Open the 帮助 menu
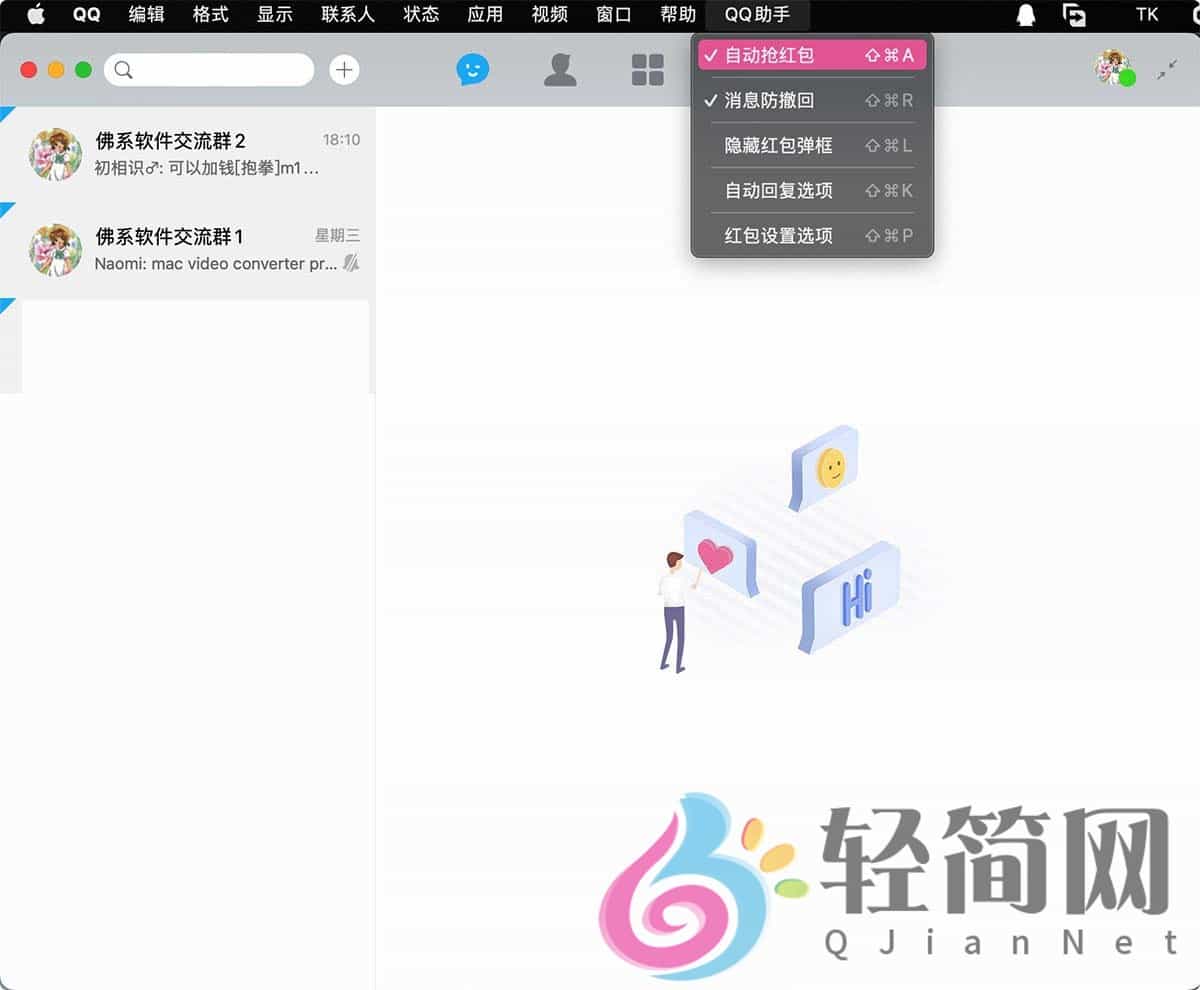1200x990 pixels. click(x=677, y=15)
